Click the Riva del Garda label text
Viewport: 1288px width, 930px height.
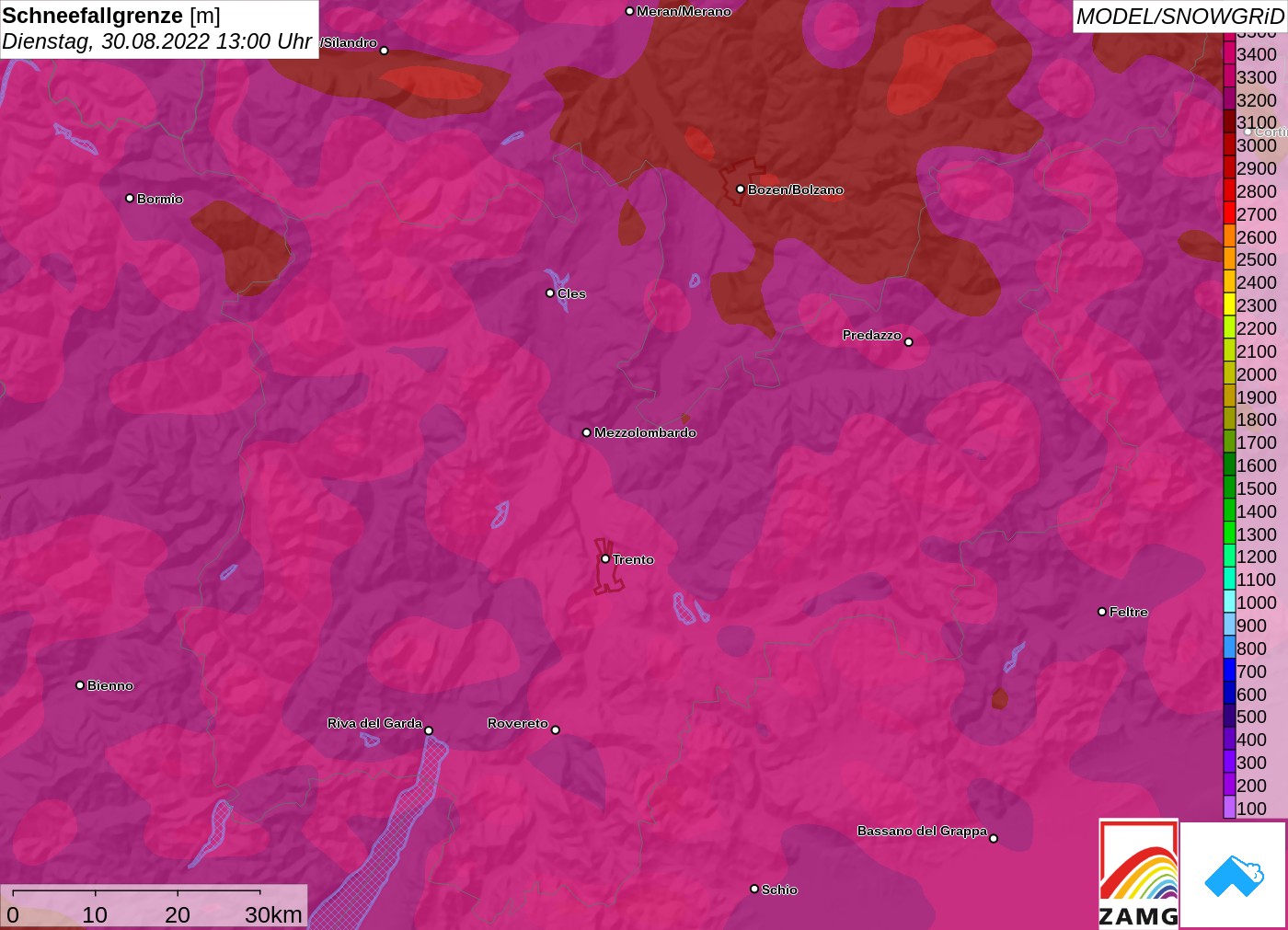click(x=374, y=723)
